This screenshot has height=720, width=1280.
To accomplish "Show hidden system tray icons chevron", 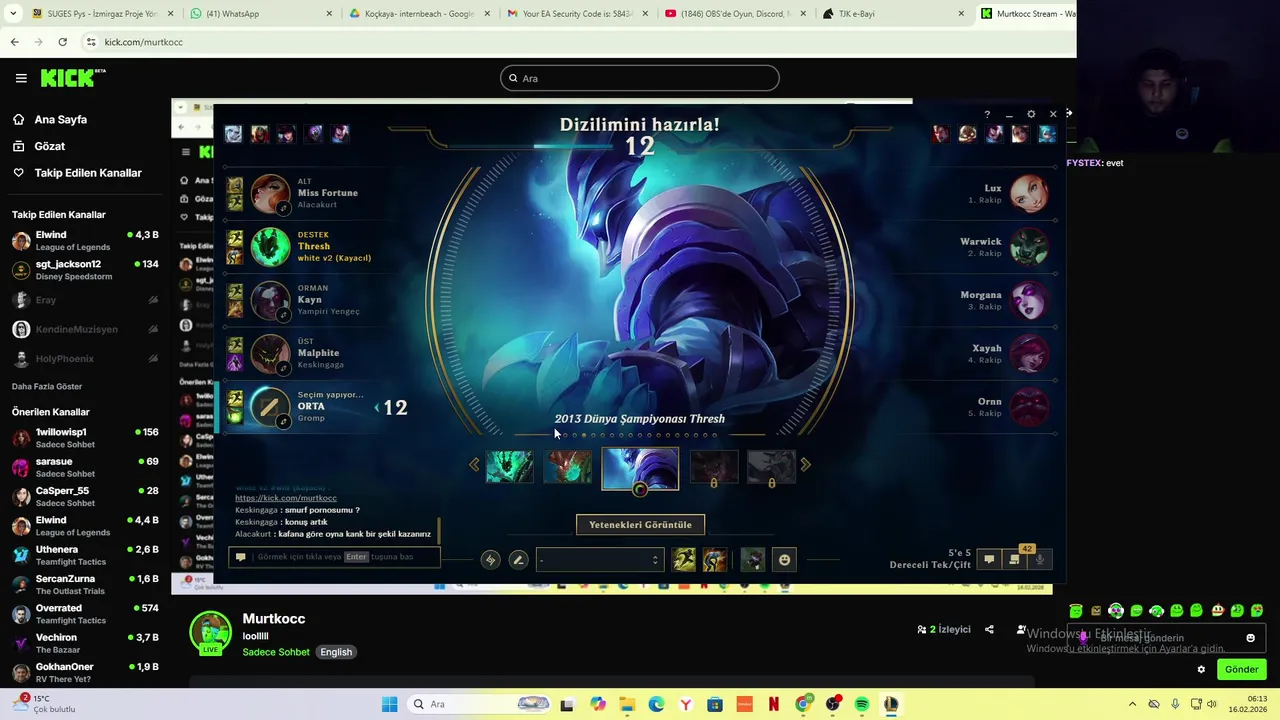I will point(1132,704).
